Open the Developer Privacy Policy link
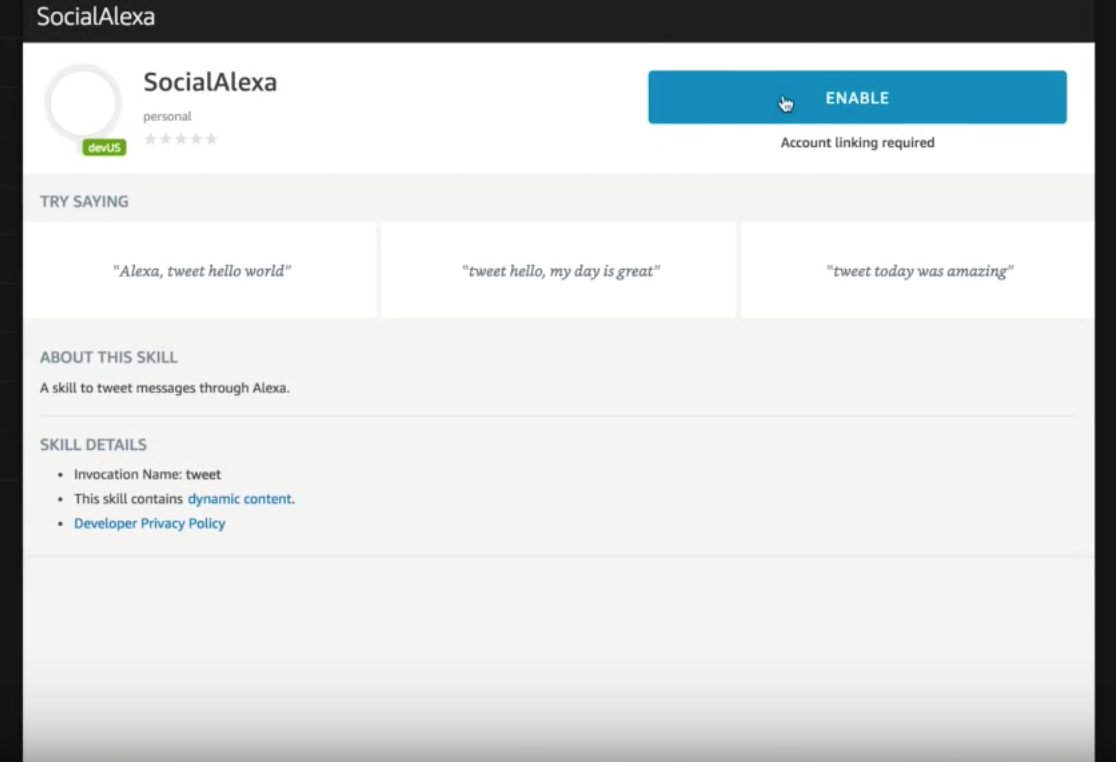This screenshot has height=762, width=1116. point(149,524)
